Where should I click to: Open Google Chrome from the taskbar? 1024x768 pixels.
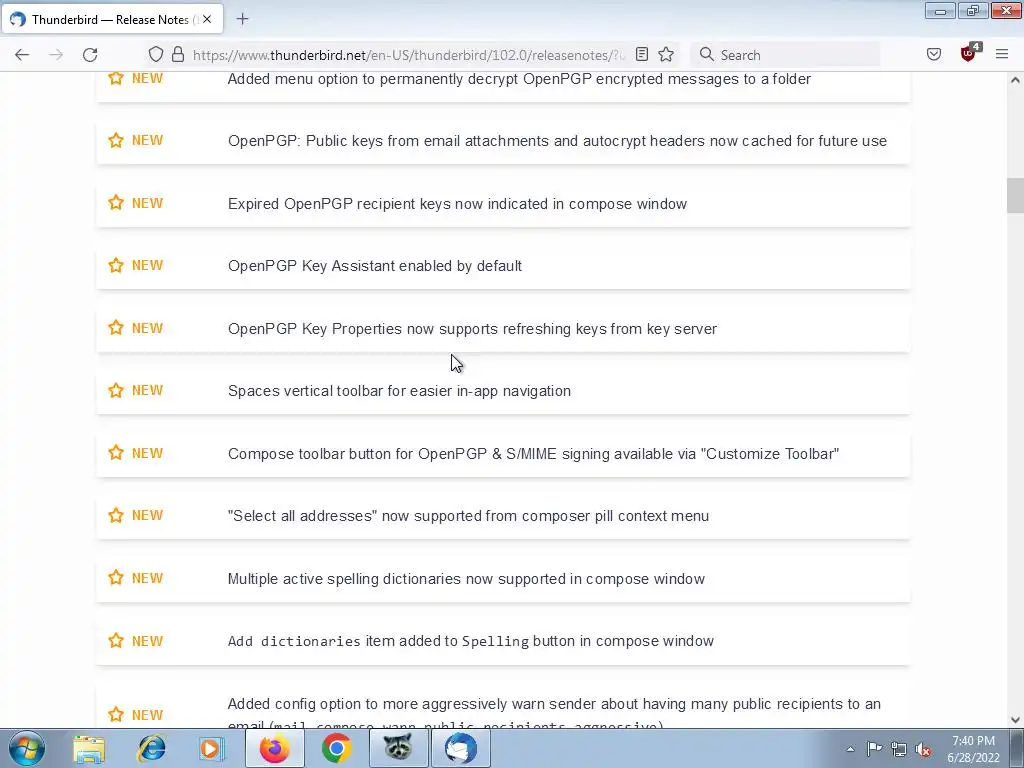click(336, 748)
